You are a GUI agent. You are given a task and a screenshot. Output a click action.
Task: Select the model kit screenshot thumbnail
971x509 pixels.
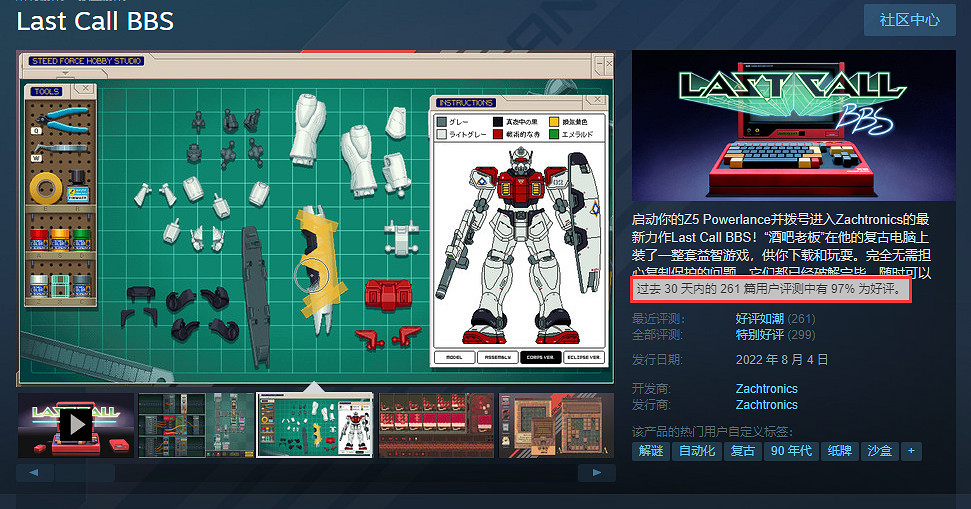point(315,425)
